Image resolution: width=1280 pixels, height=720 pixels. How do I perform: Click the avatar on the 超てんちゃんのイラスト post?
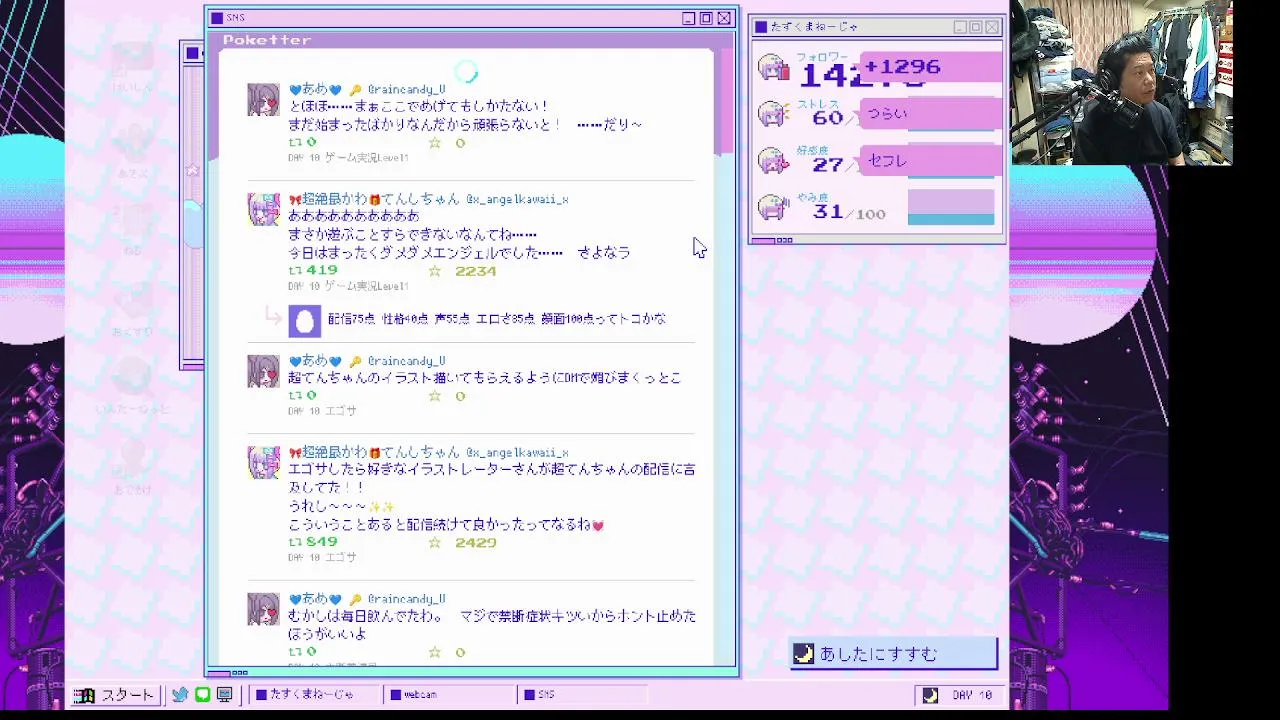264,371
